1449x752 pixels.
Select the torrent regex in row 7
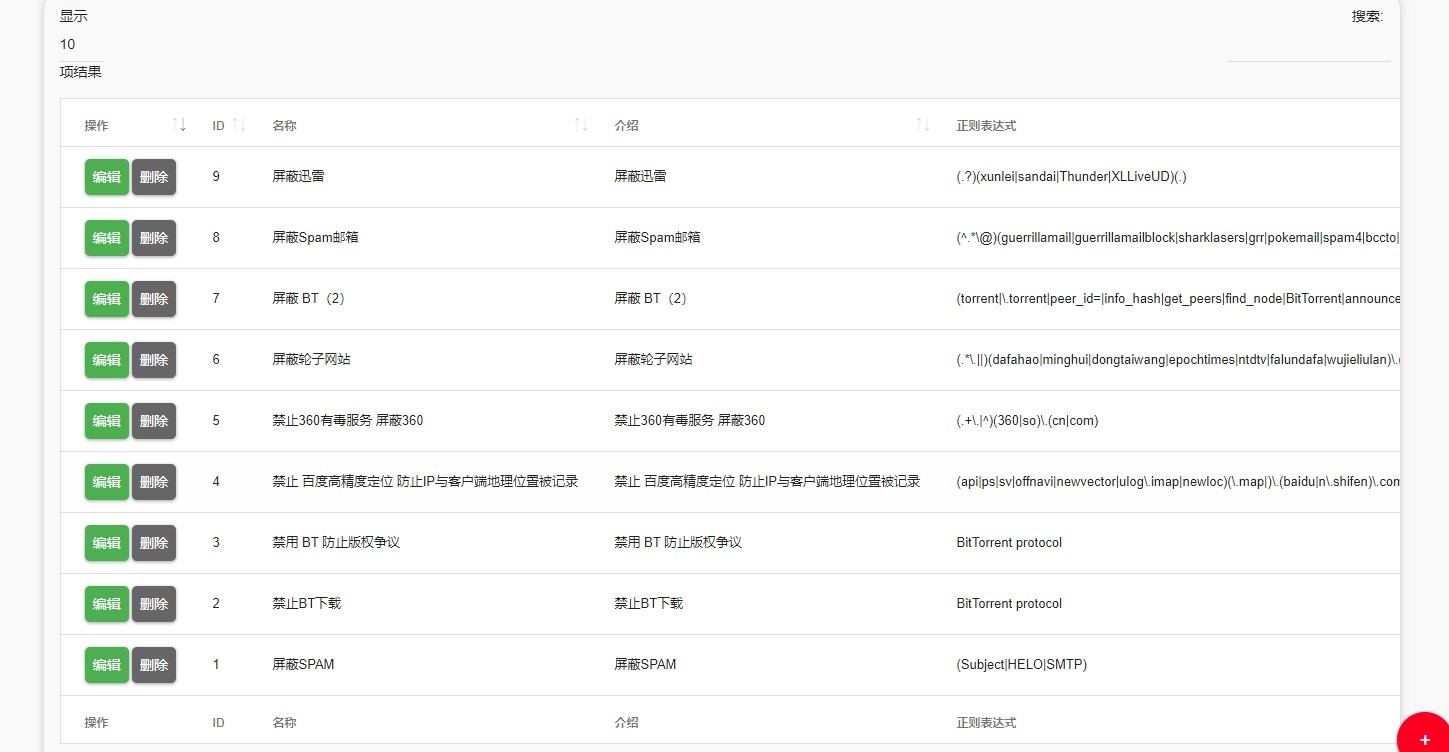pos(1178,298)
